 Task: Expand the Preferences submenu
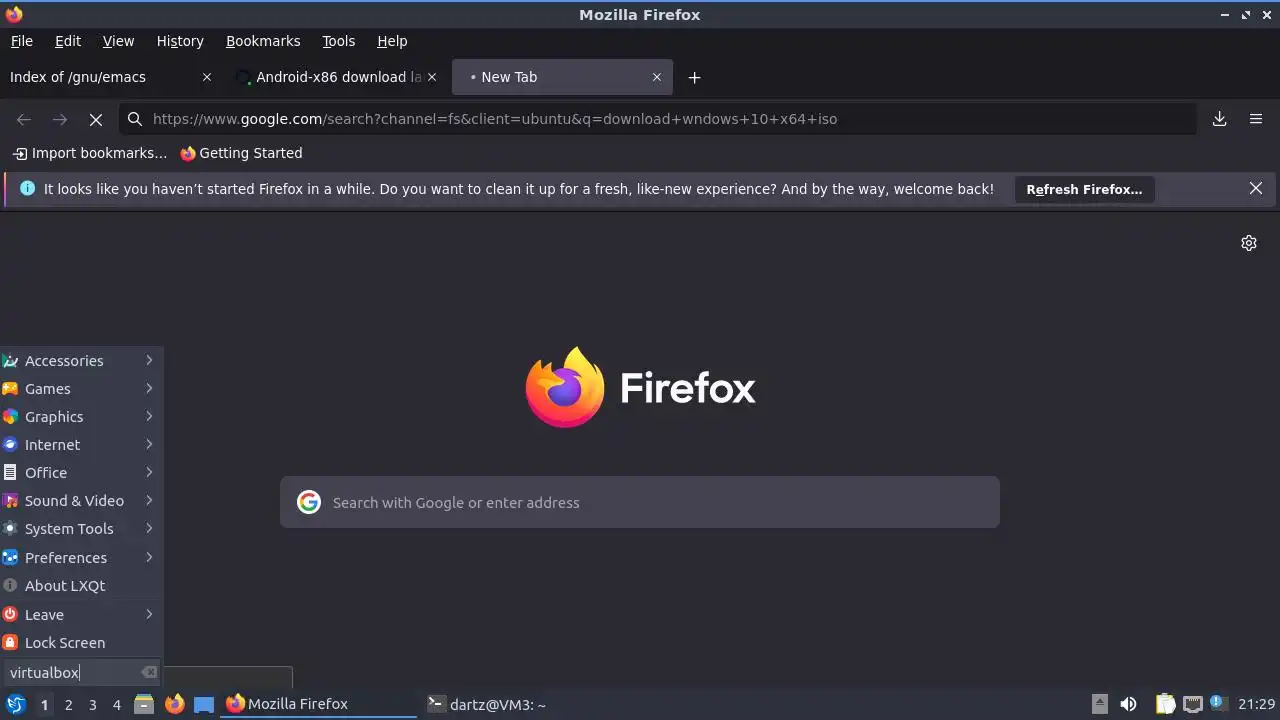click(x=81, y=557)
